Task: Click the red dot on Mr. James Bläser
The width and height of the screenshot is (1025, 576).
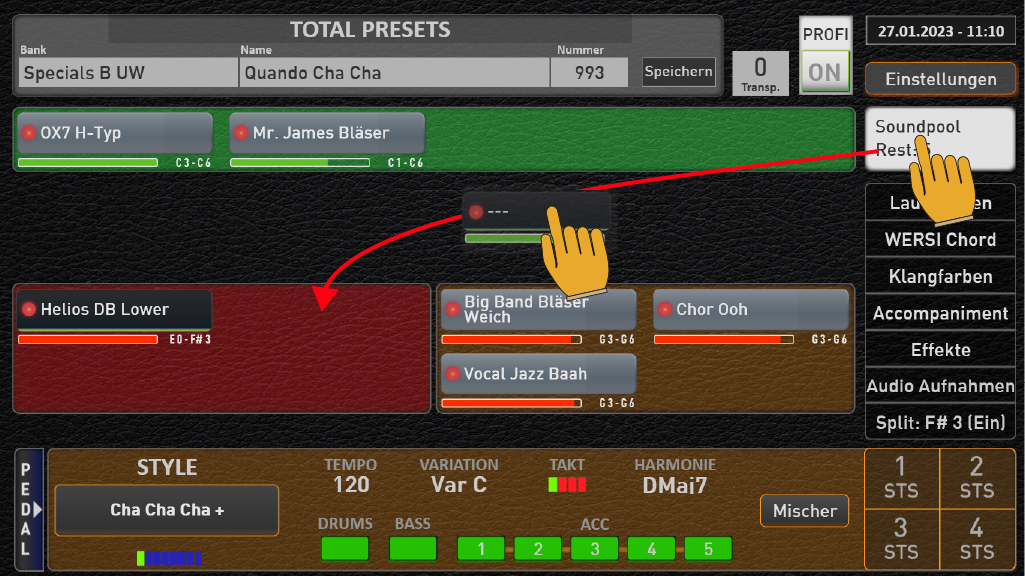Action: [241, 133]
